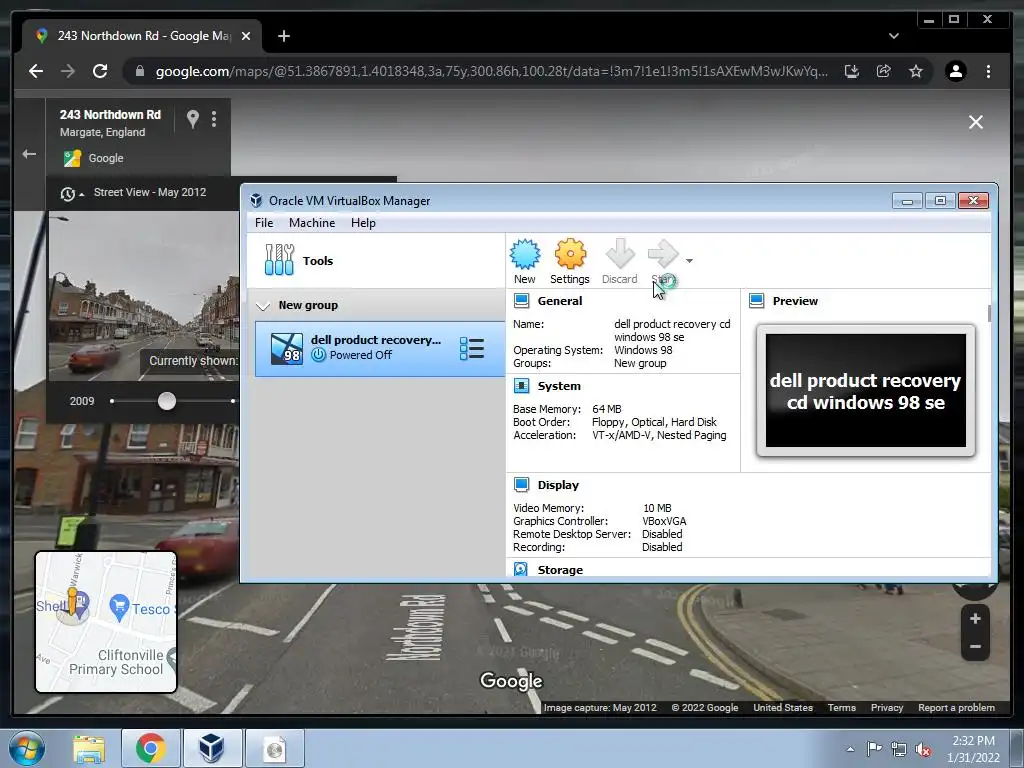Close Street View with X button
Viewport: 1024px width, 768px height.
coord(976,122)
